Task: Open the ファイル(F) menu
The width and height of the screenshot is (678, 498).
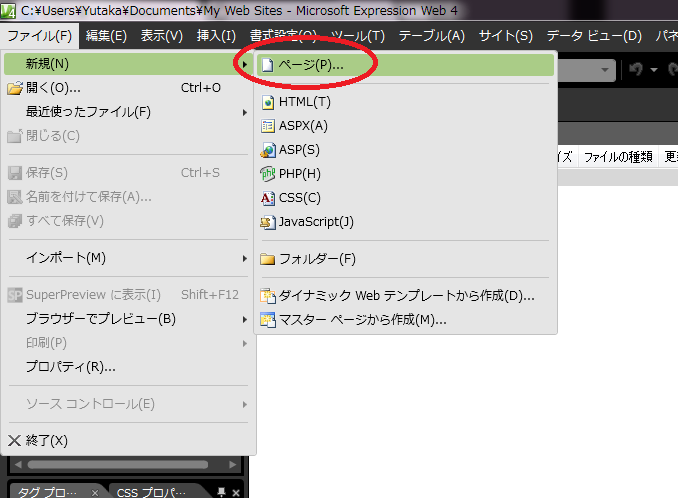Action: 40,36
